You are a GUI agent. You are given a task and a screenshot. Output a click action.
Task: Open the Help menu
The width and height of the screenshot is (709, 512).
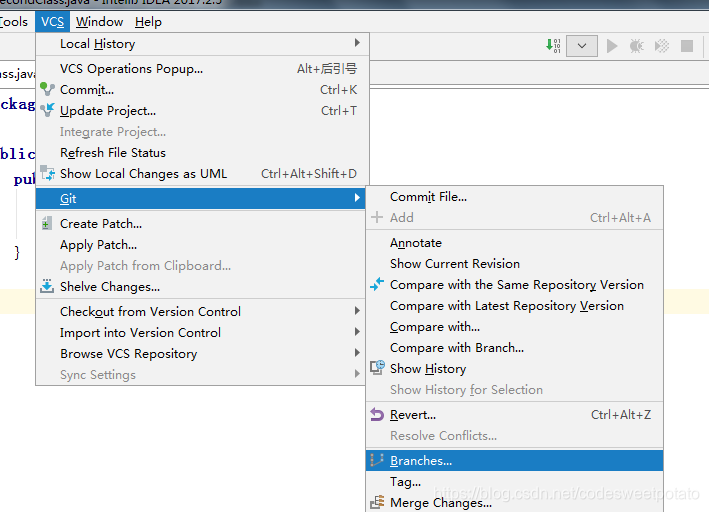(148, 22)
